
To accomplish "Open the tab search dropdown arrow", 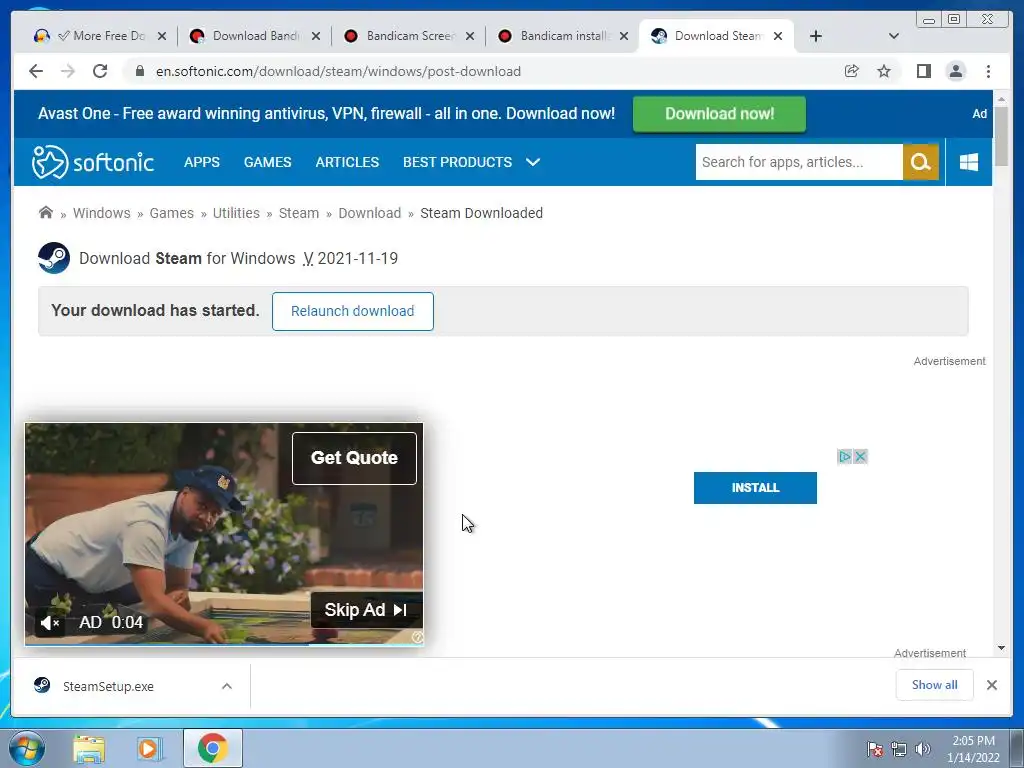I will [894, 36].
